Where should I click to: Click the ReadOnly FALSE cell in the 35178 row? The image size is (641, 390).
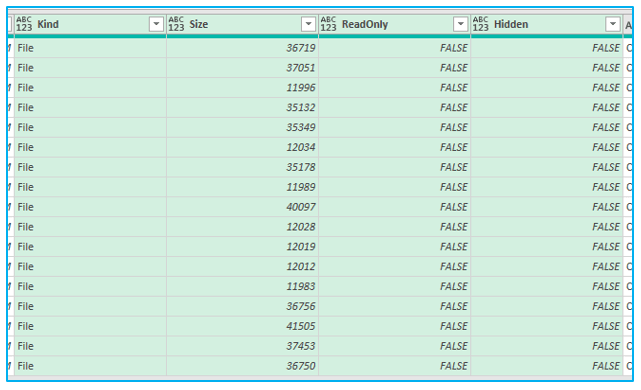[394, 167]
